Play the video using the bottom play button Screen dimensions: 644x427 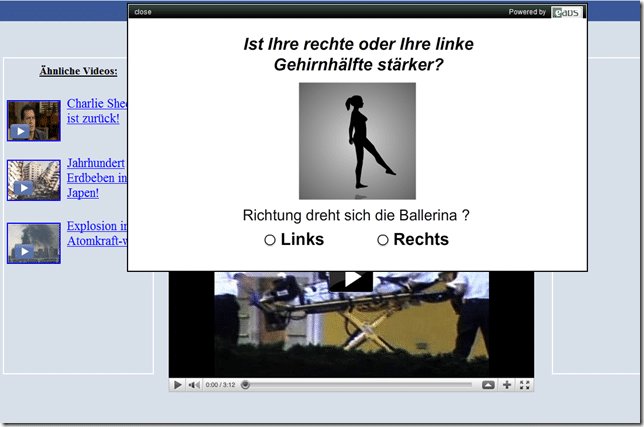tap(177, 385)
